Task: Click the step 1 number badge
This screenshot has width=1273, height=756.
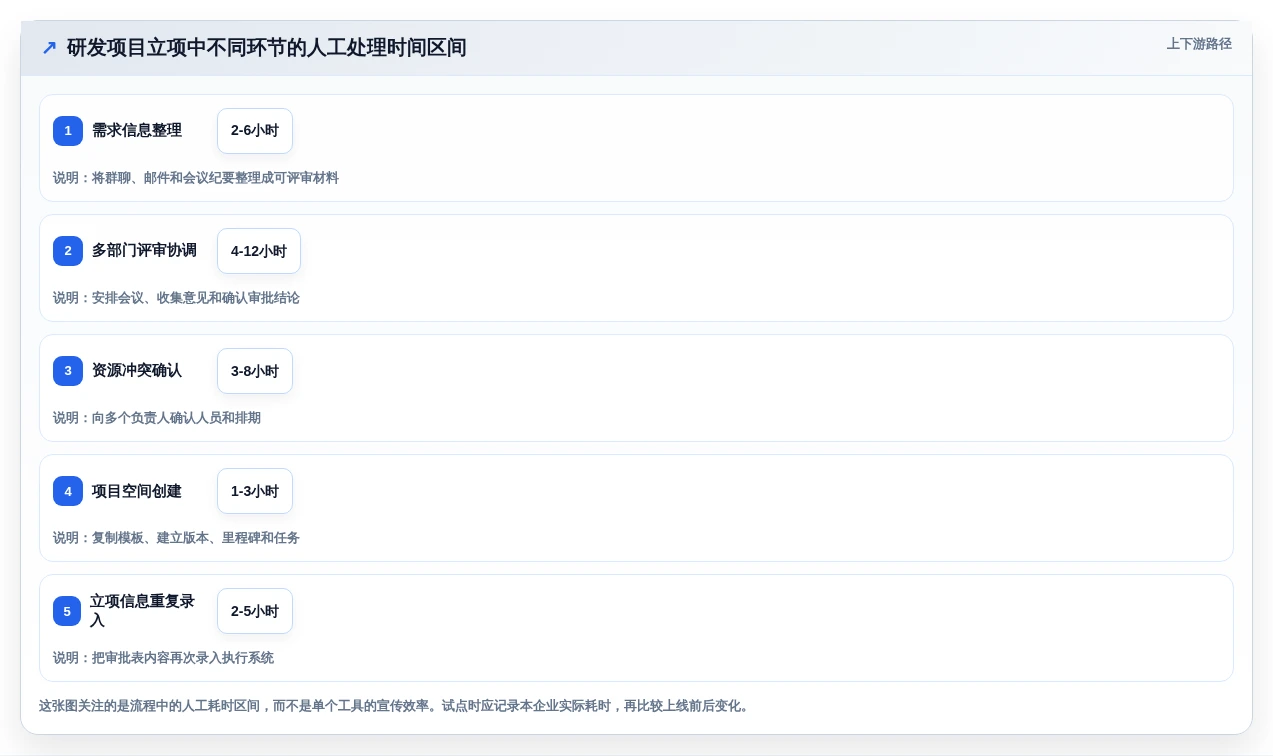Action: (68, 131)
